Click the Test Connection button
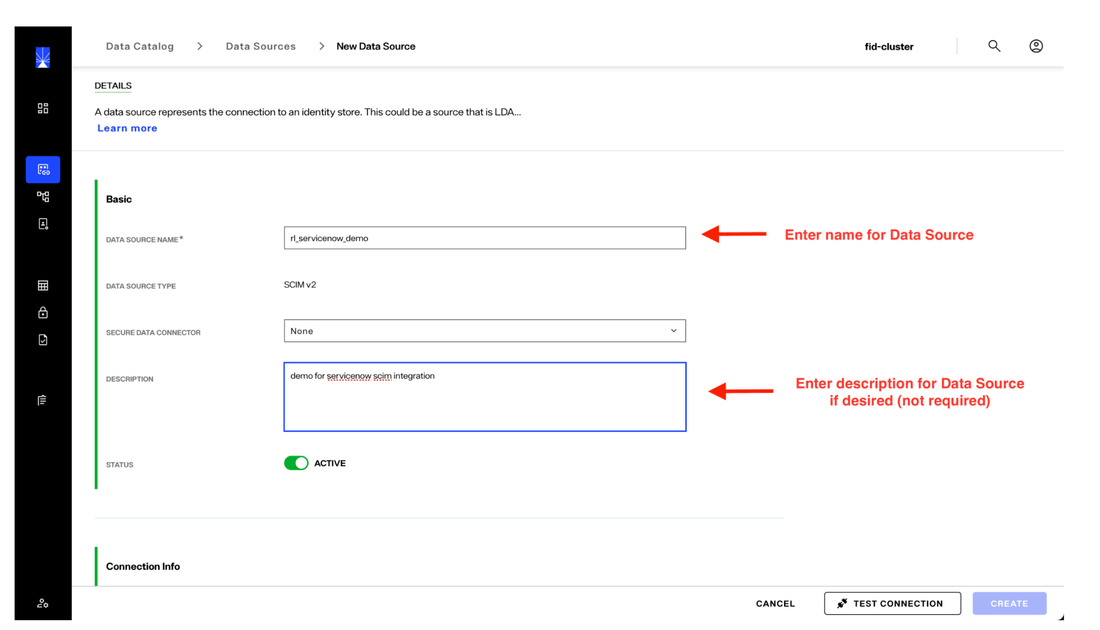This screenshot has width=1100, height=630. pyautogui.click(x=892, y=603)
